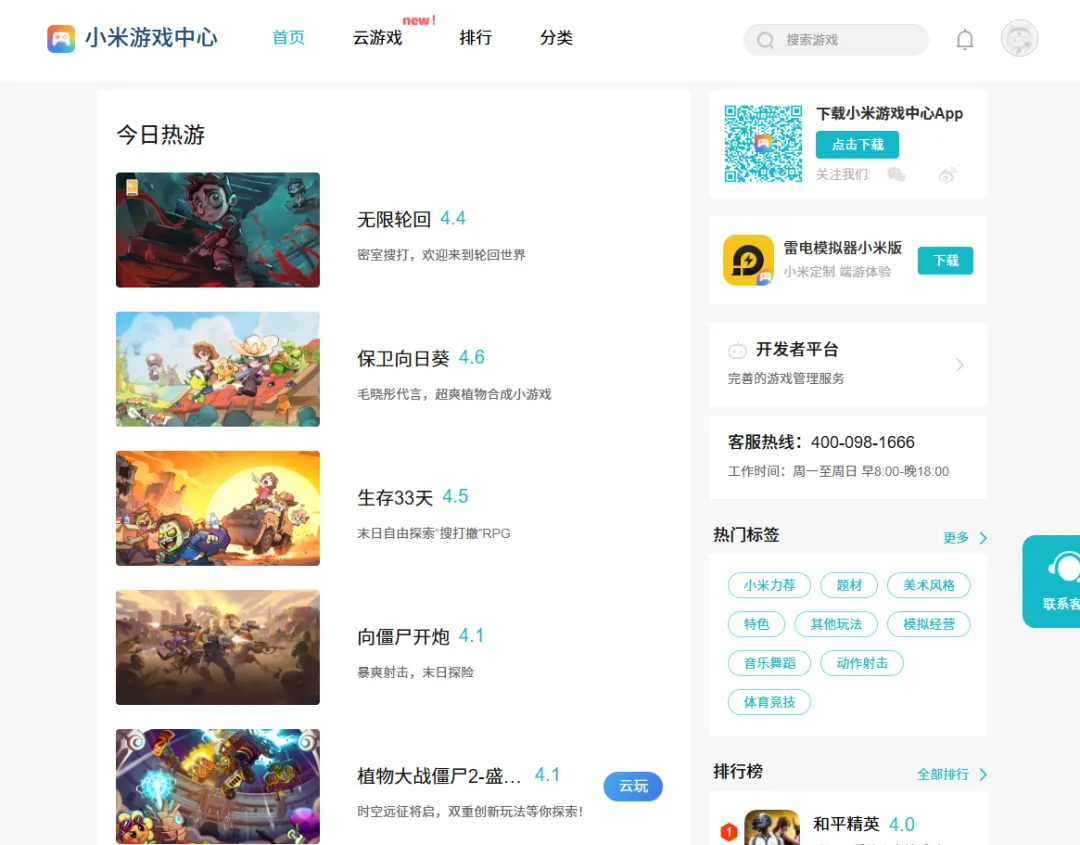Go to the 首页 tab
This screenshot has height=845, width=1080.
[289, 38]
